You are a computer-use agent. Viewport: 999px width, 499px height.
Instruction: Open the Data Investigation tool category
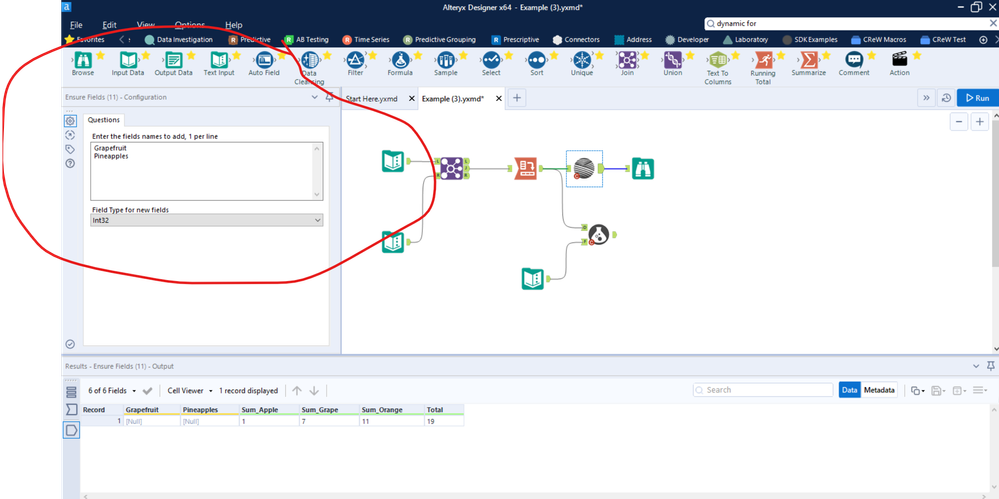point(178,40)
